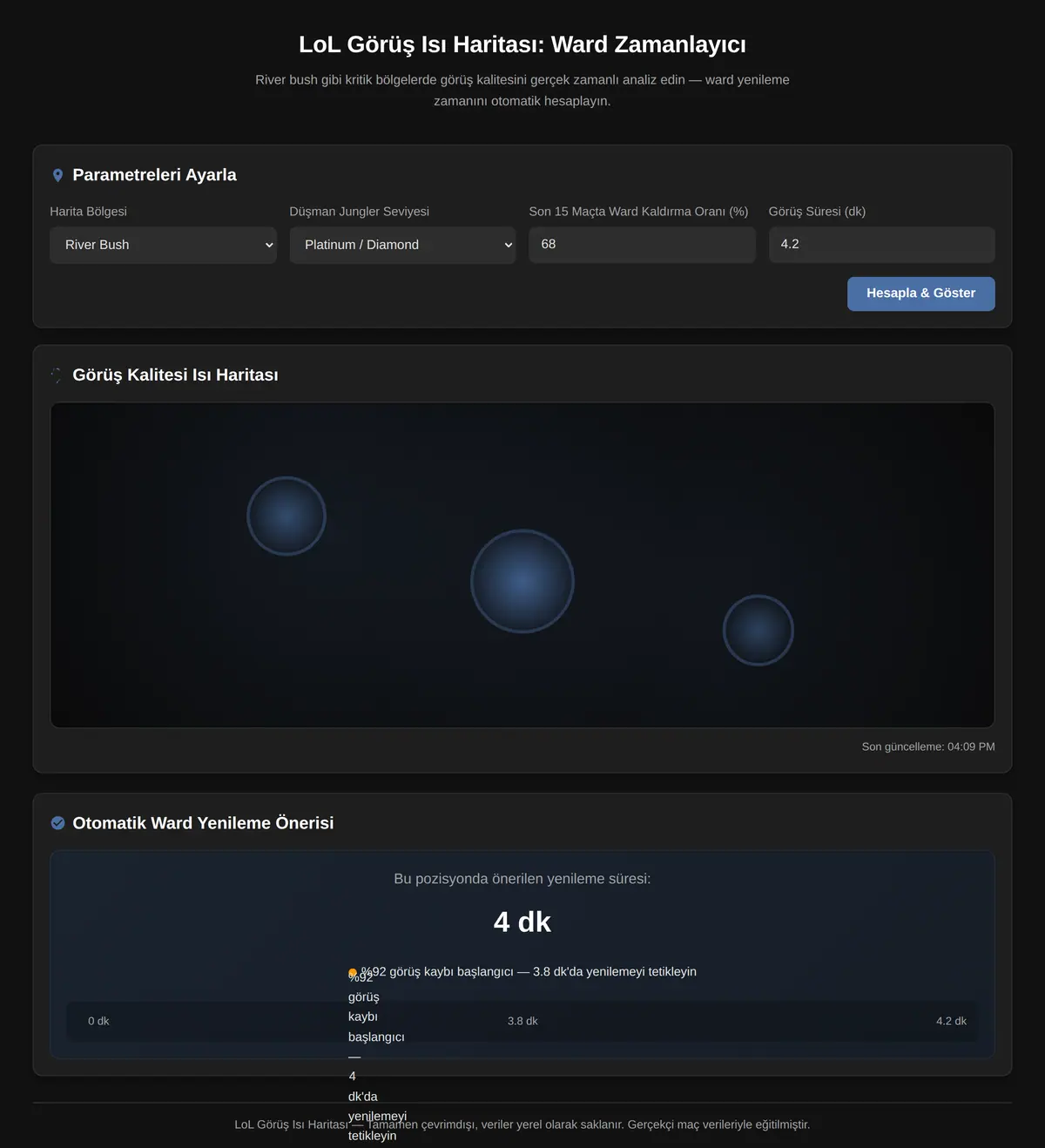Click the "Düşman Jungler Seviyesi" label
The image size is (1045, 1148).
[359, 212]
